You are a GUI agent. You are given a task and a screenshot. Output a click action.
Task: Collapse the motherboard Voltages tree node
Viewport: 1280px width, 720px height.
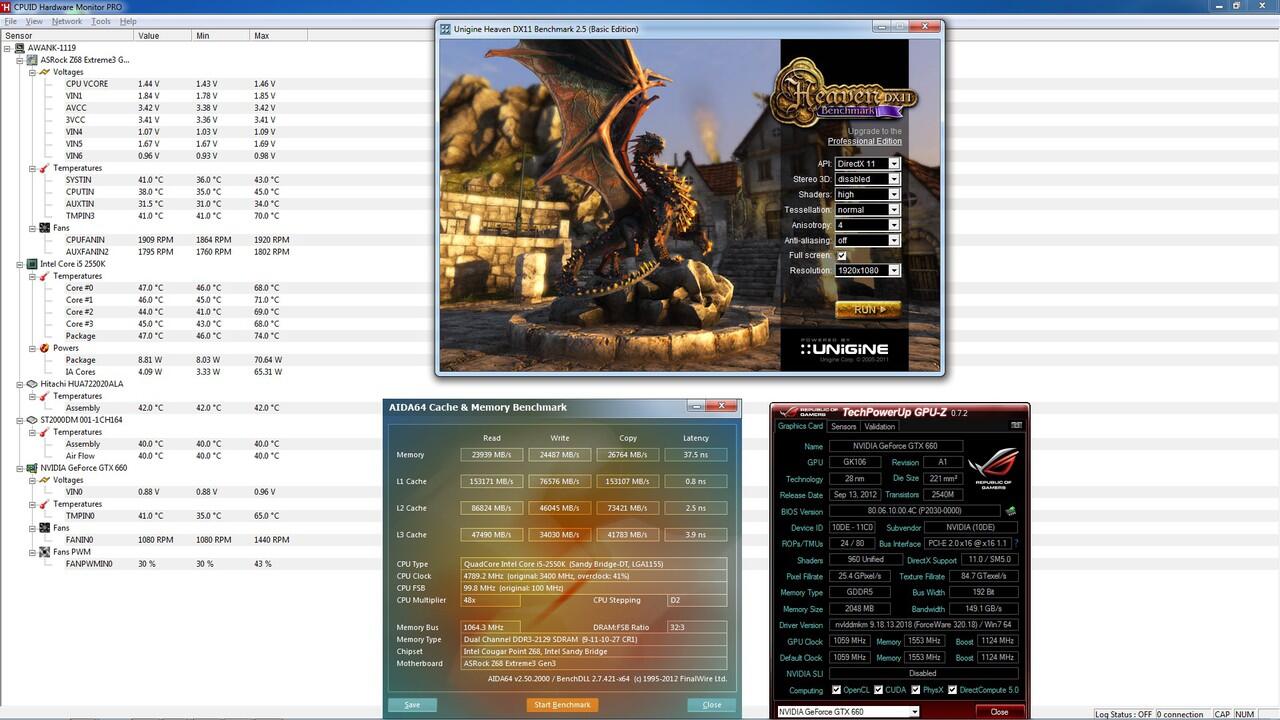point(31,72)
